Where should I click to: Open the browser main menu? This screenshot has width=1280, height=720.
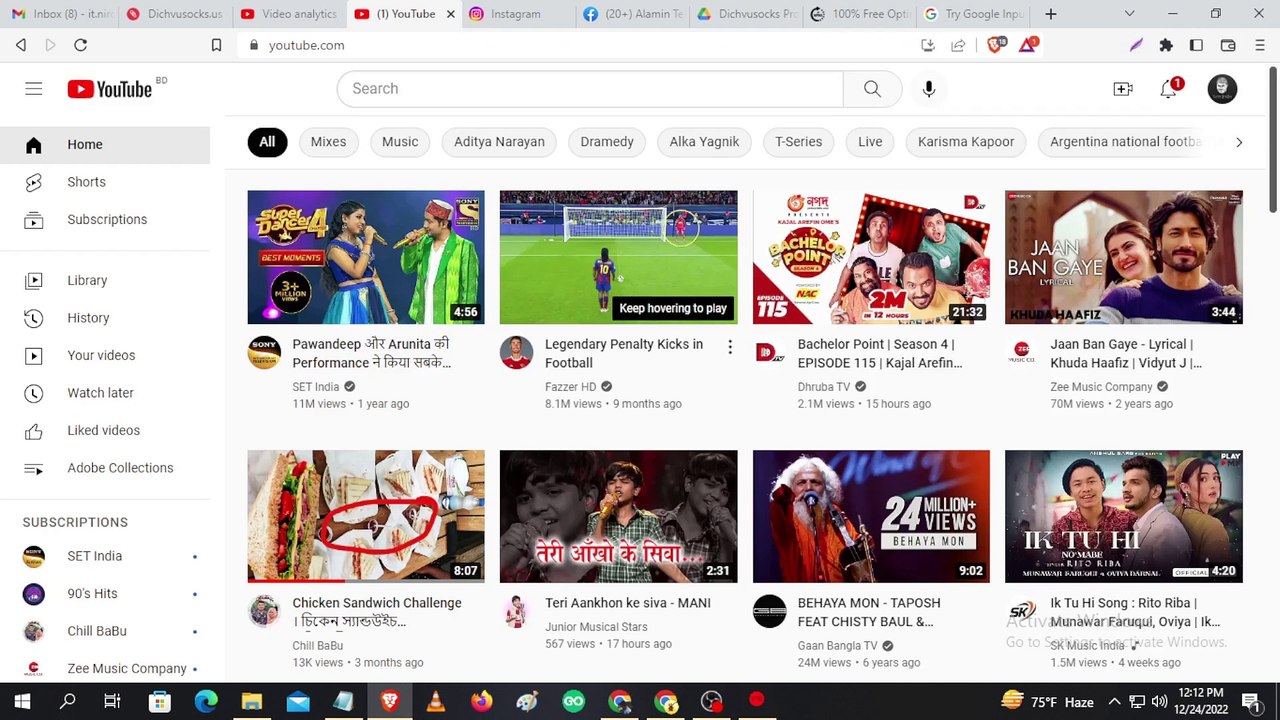[x=1259, y=45]
